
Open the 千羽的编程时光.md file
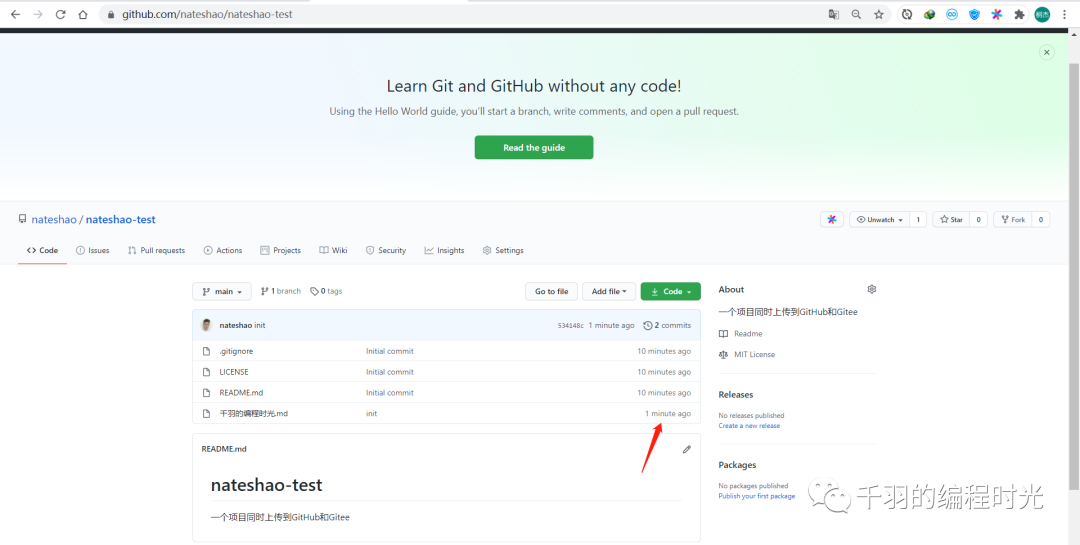pos(253,413)
